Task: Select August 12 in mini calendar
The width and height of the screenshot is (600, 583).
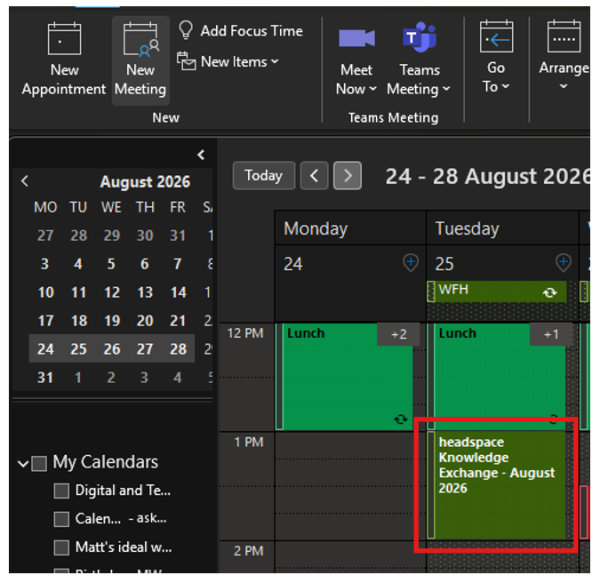Action: click(x=112, y=292)
